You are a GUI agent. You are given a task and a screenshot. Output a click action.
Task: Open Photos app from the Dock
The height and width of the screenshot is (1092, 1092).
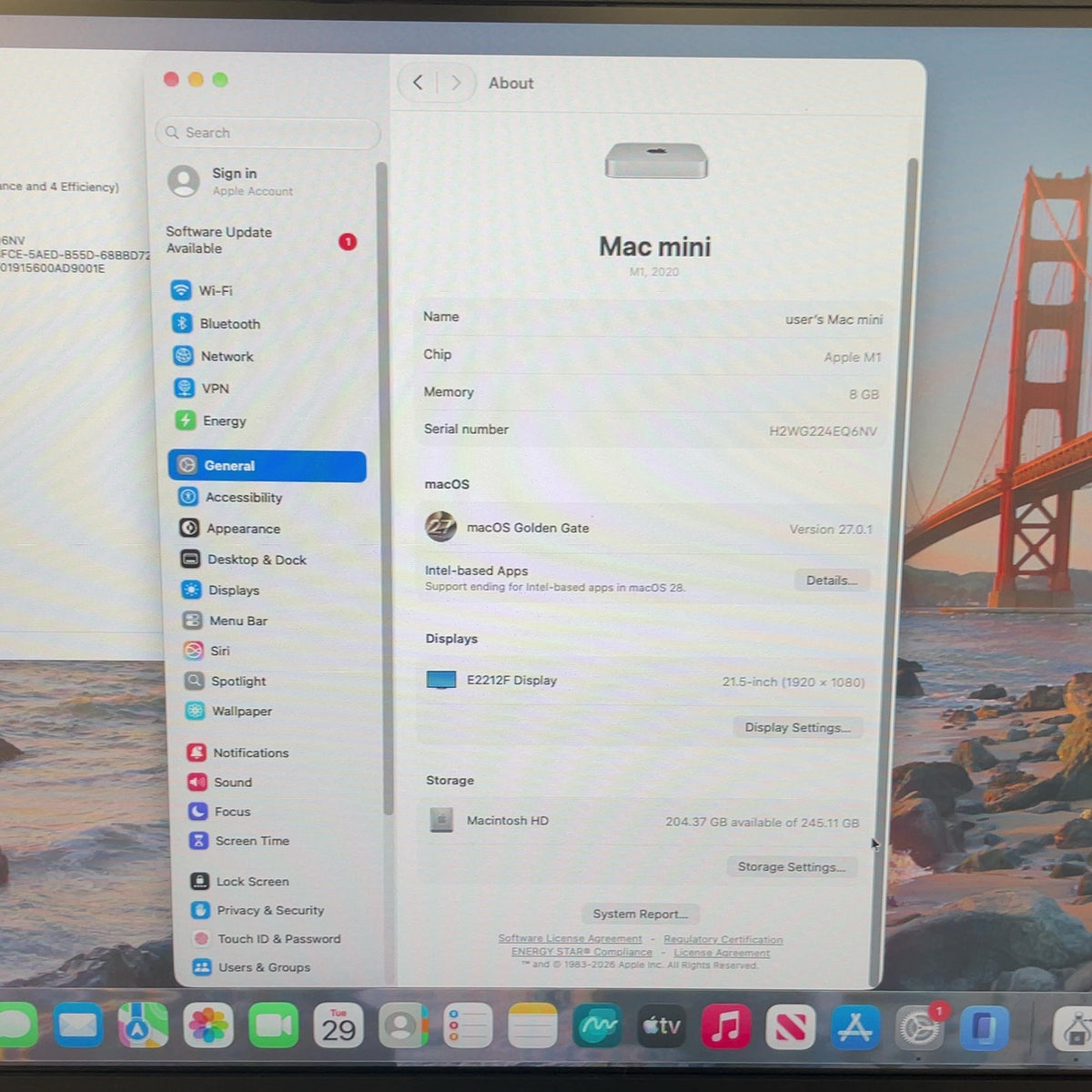point(208,1026)
